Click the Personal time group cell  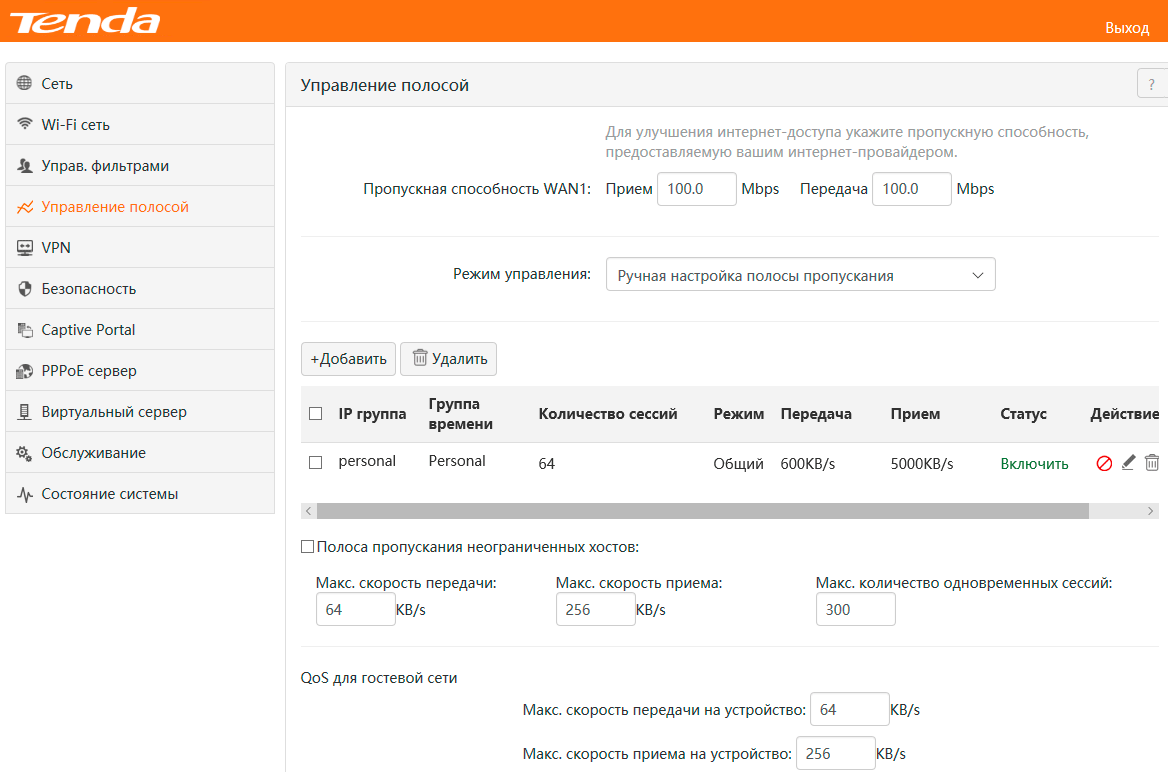tap(457, 461)
